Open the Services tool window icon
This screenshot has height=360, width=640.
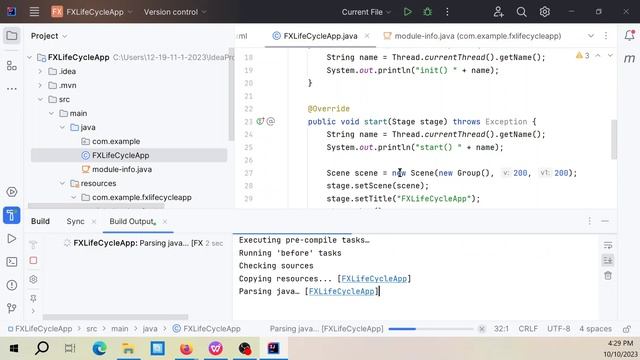coord(12,192)
